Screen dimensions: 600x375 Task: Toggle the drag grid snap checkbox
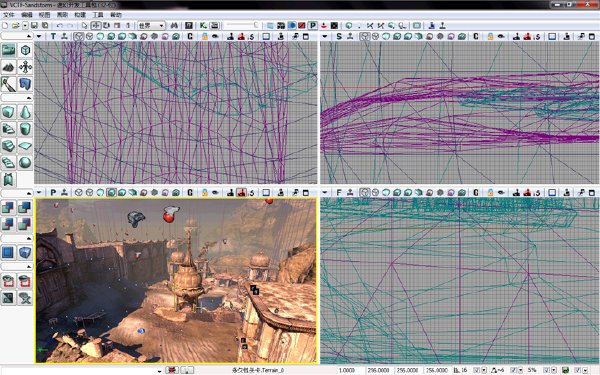click(476, 370)
